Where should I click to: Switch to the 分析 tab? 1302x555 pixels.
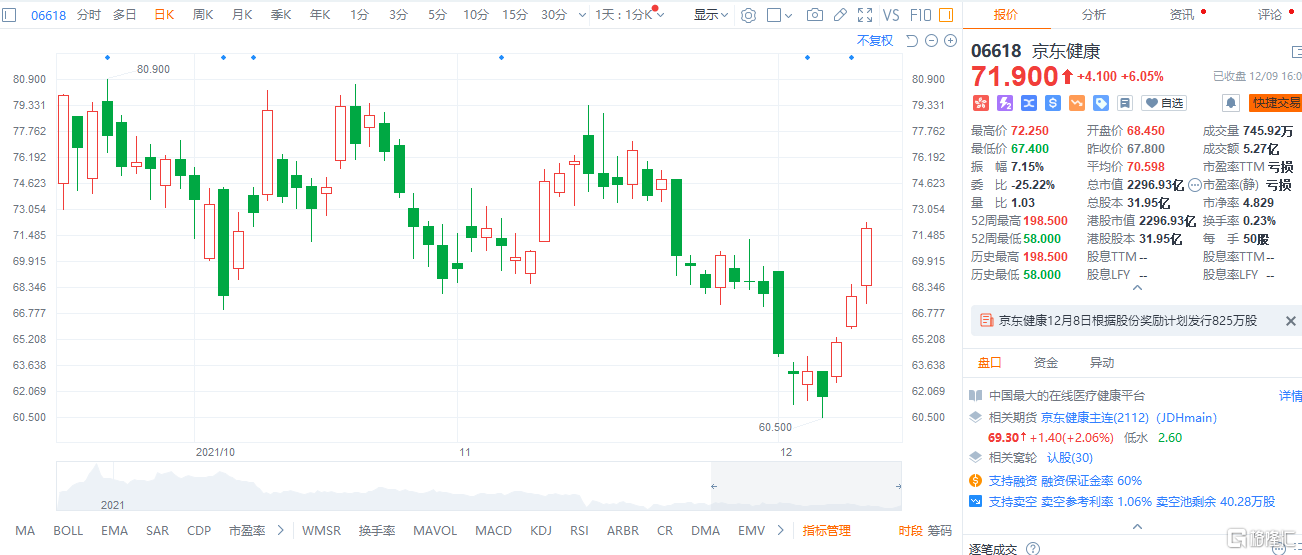click(x=1094, y=15)
